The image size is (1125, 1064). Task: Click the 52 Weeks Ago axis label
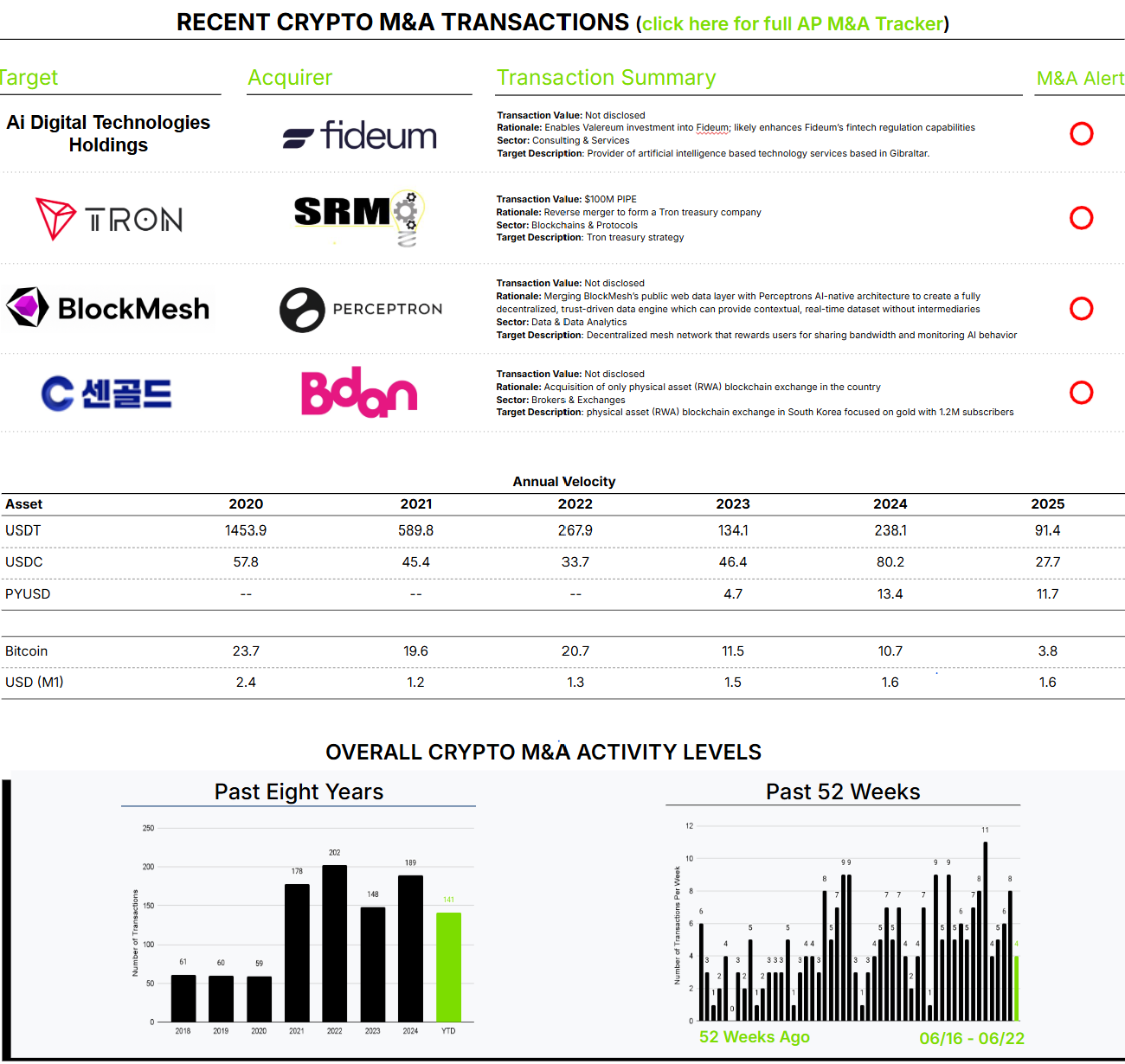click(755, 1037)
